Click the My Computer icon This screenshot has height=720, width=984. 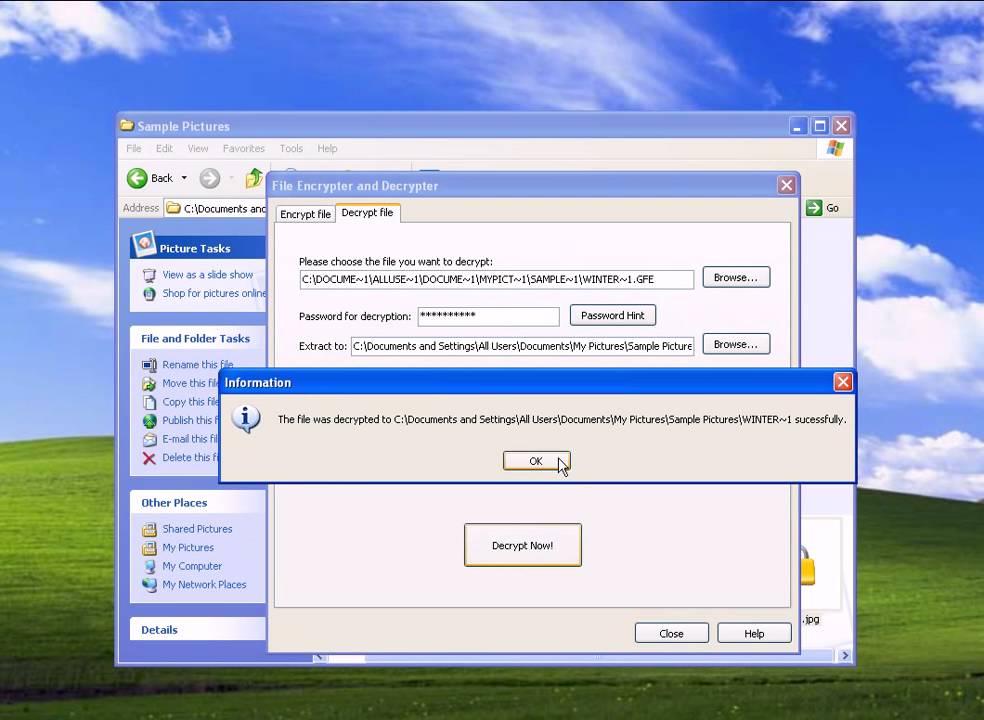149,566
